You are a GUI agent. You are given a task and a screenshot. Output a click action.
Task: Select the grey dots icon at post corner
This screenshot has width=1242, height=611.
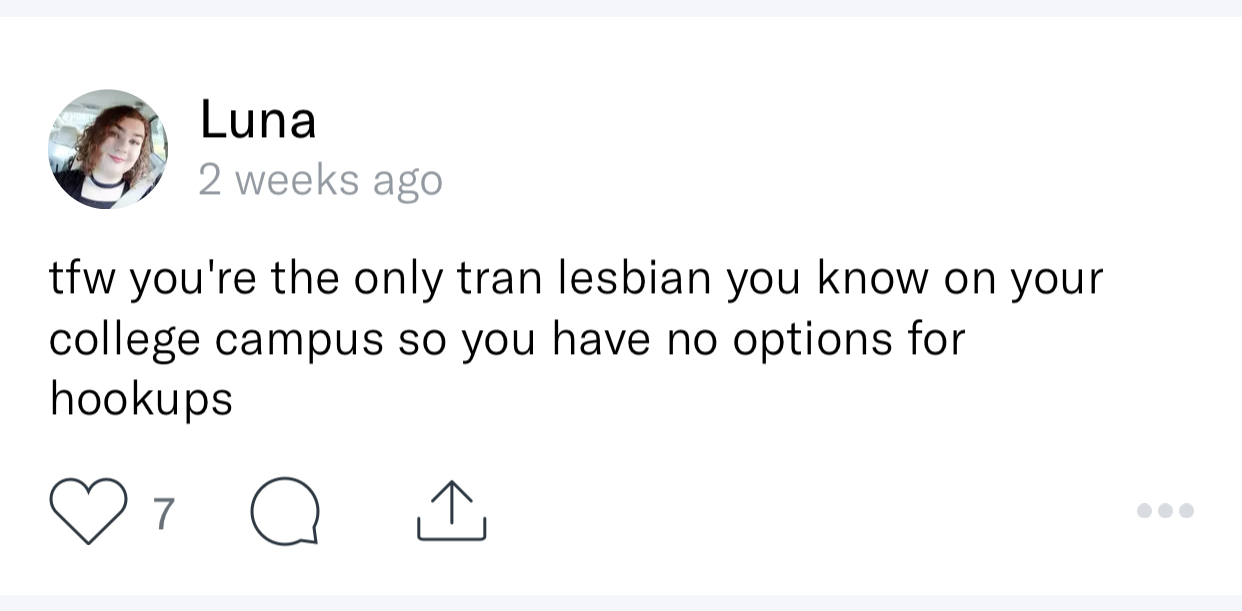point(1165,511)
